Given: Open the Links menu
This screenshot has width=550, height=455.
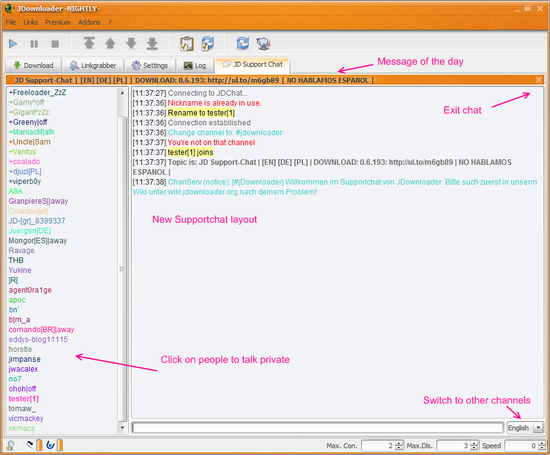Looking at the screenshot, I should coord(31,22).
